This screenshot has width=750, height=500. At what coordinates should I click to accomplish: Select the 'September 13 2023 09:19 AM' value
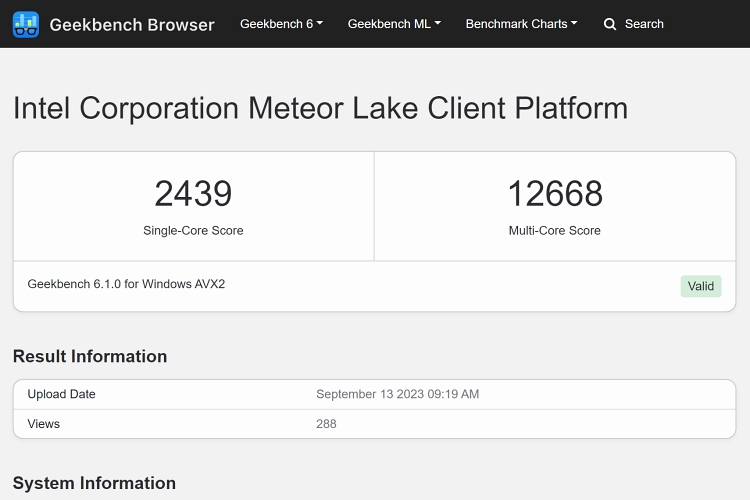coord(397,394)
